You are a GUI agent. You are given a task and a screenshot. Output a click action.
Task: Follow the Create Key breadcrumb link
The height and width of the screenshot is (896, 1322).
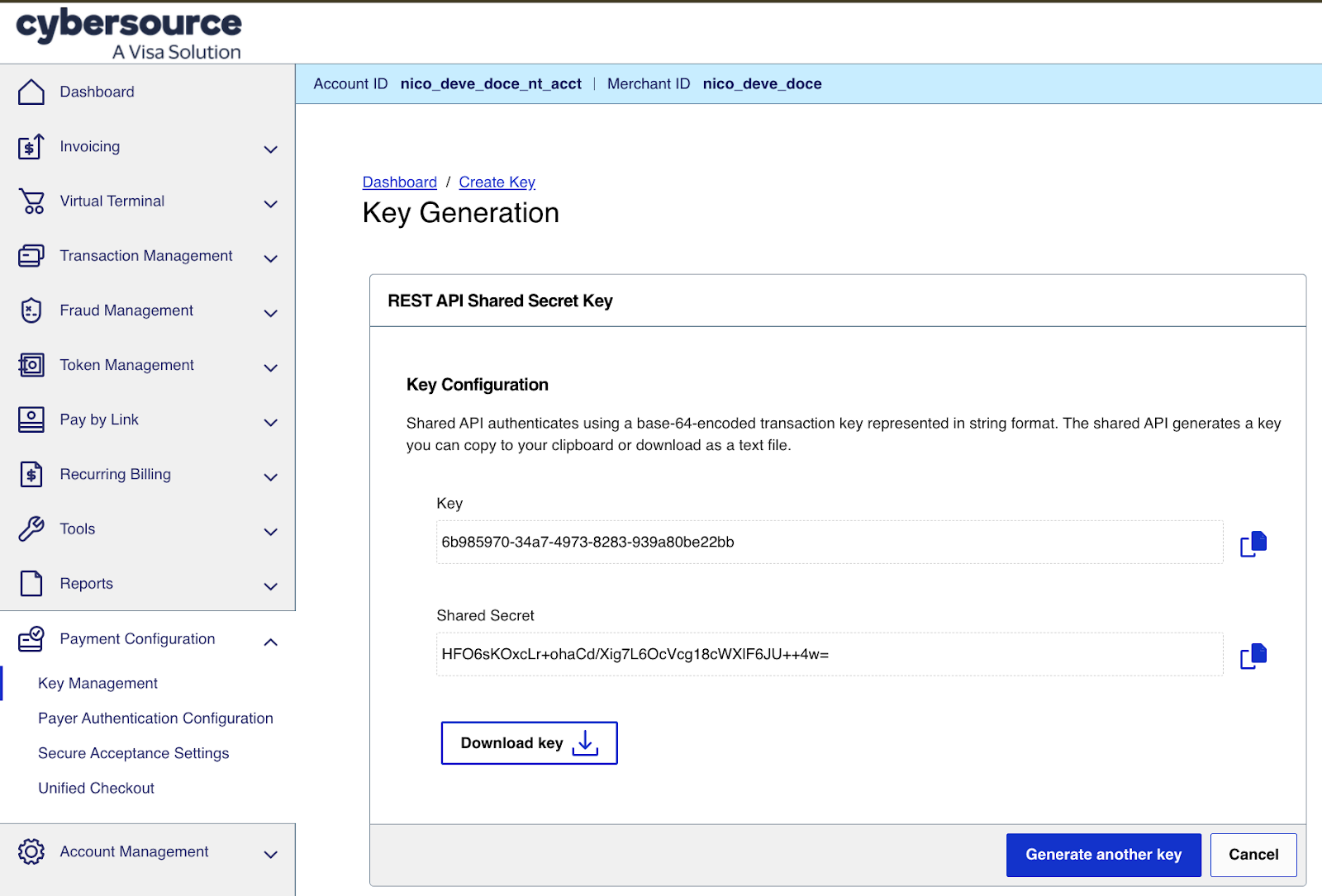click(497, 183)
